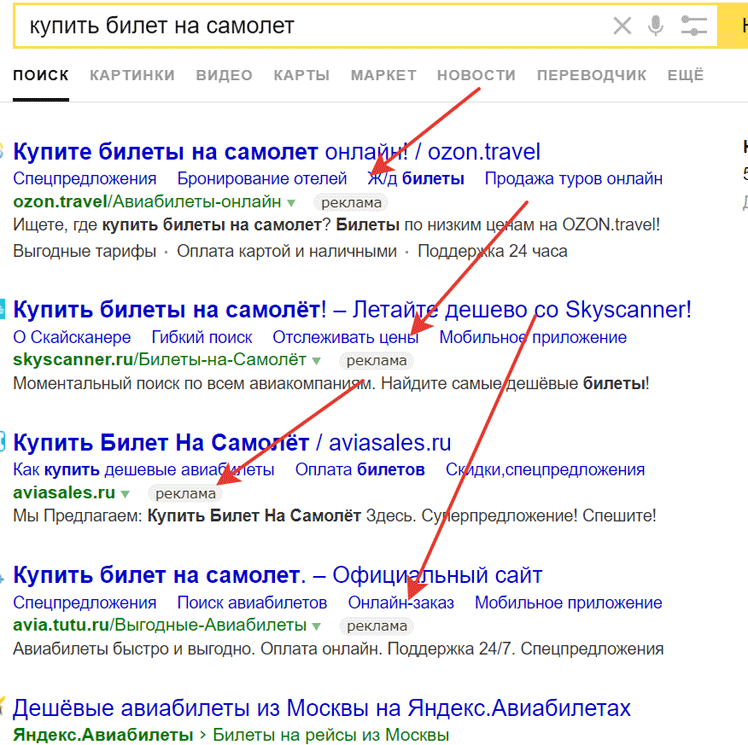
Task: Click Яндекс.Авиабилеты green breadcrumb
Action: pyautogui.click(x=103, y=735)
